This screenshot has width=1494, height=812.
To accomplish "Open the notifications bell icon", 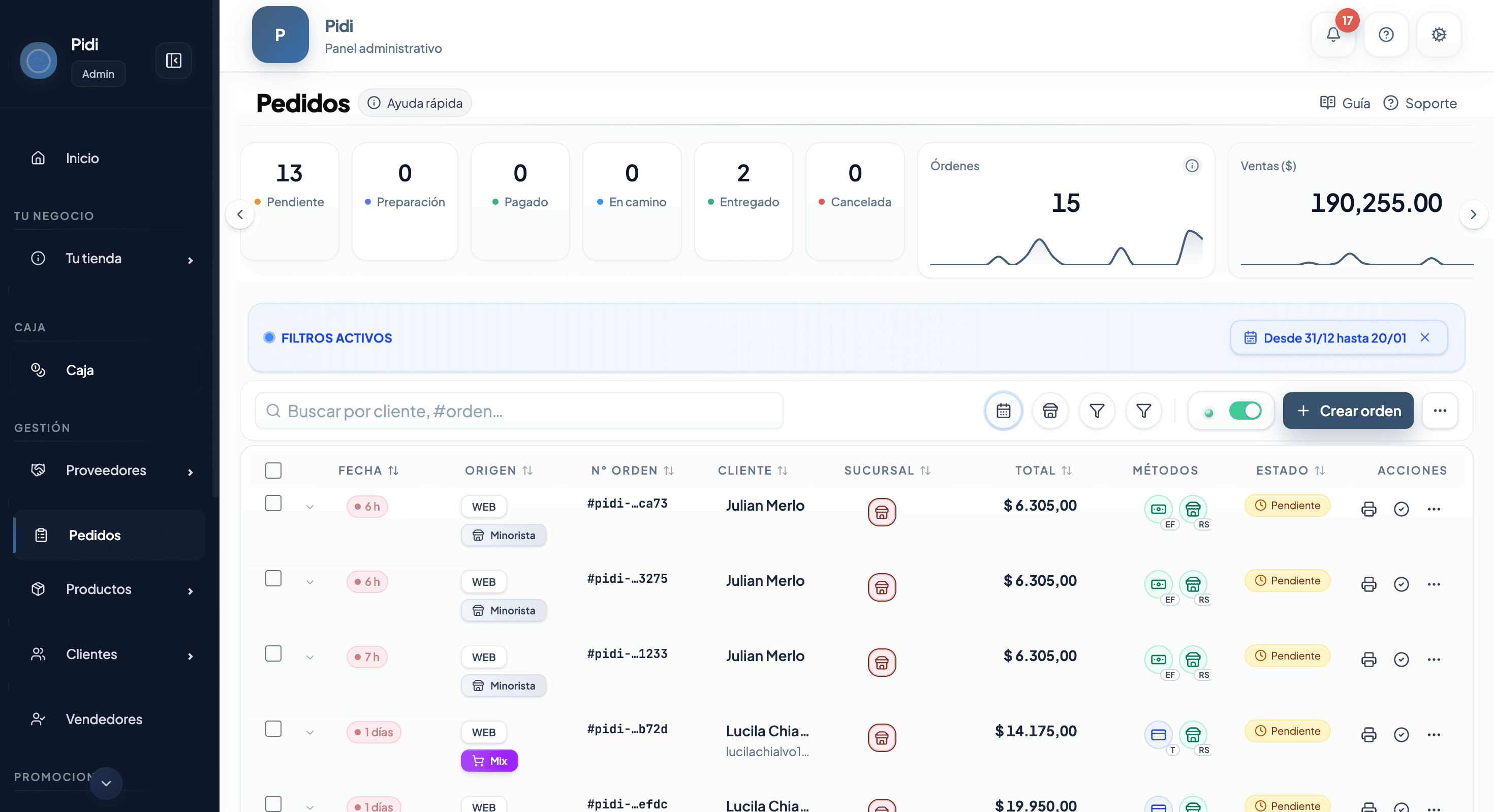I will [x=1333, y=35].
